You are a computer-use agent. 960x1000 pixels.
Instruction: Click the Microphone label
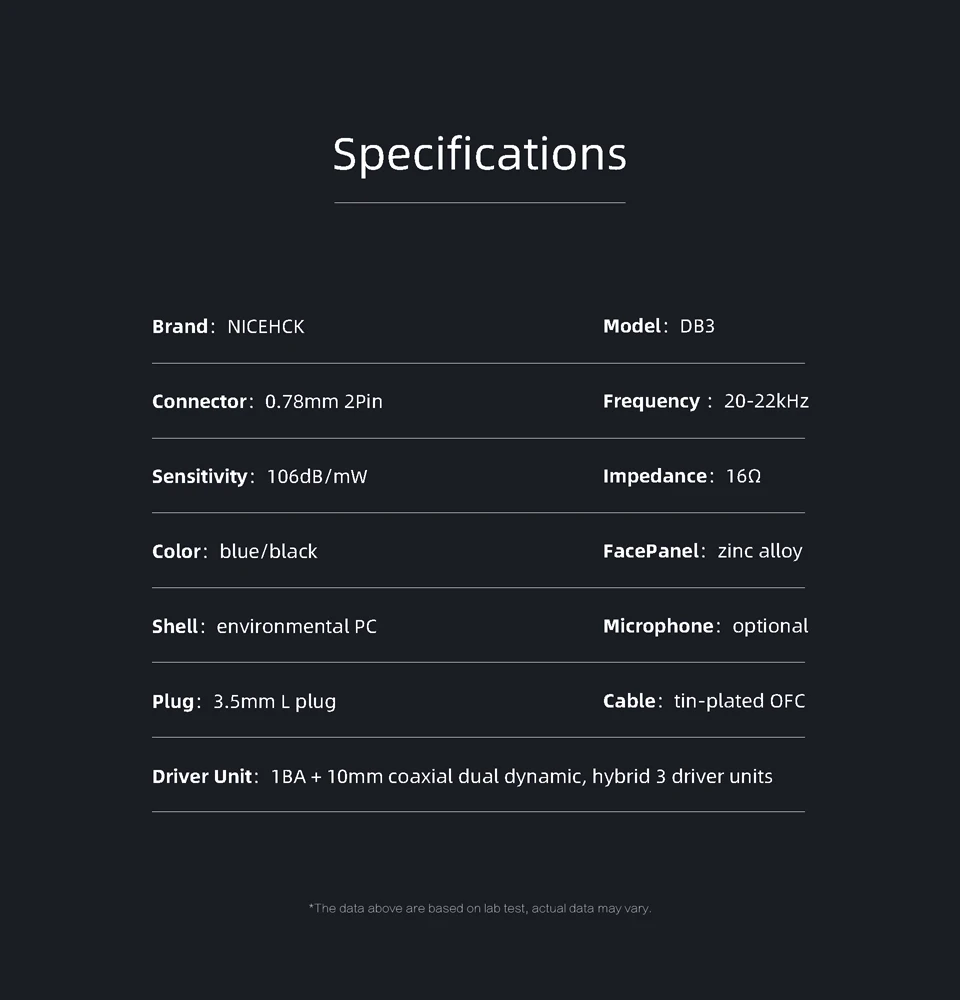[658, 627]
